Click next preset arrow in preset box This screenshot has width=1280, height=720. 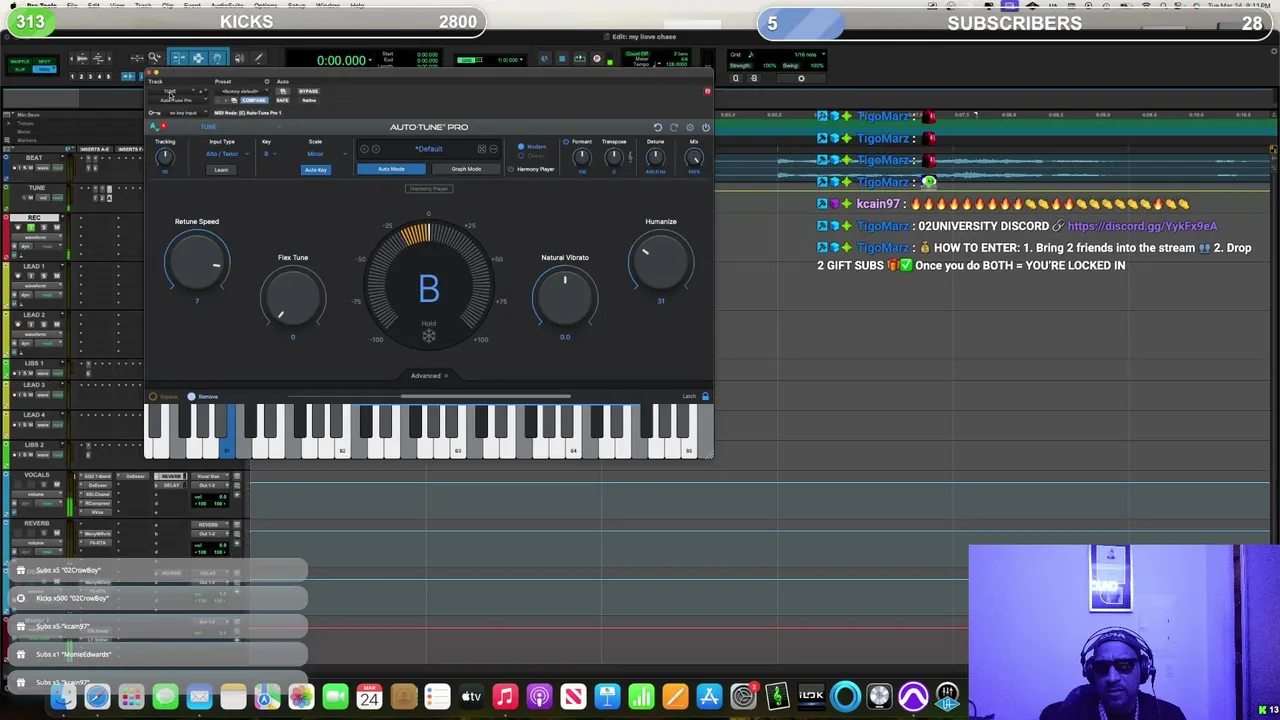376,149
